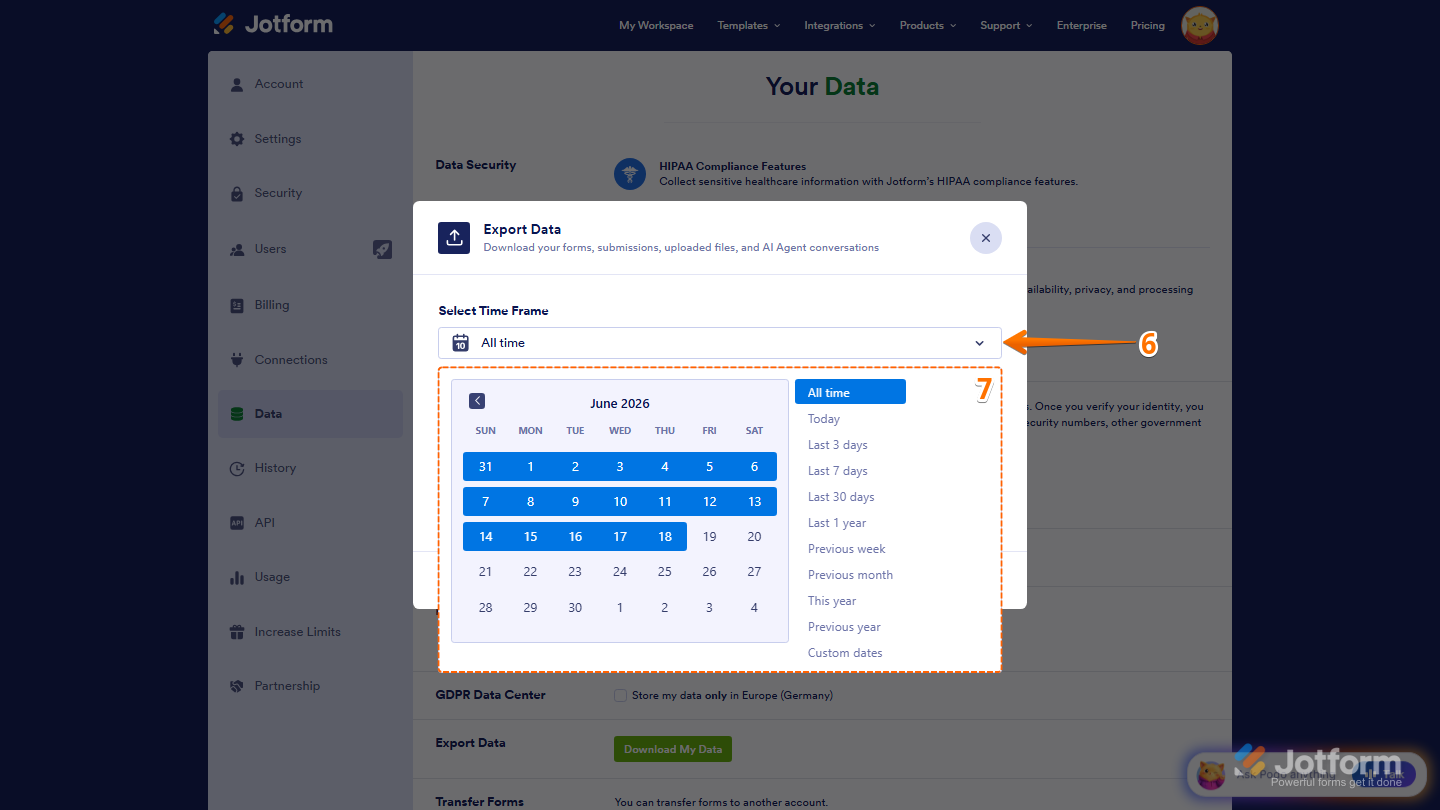Pick June 18 in the calendar
The image size is (1440, 810).
pyautogui.click(x=665, y=536)
